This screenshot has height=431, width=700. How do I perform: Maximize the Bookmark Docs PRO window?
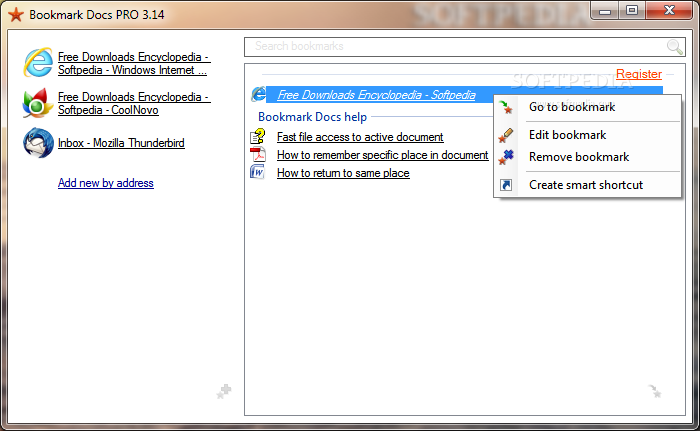(632, 11)
